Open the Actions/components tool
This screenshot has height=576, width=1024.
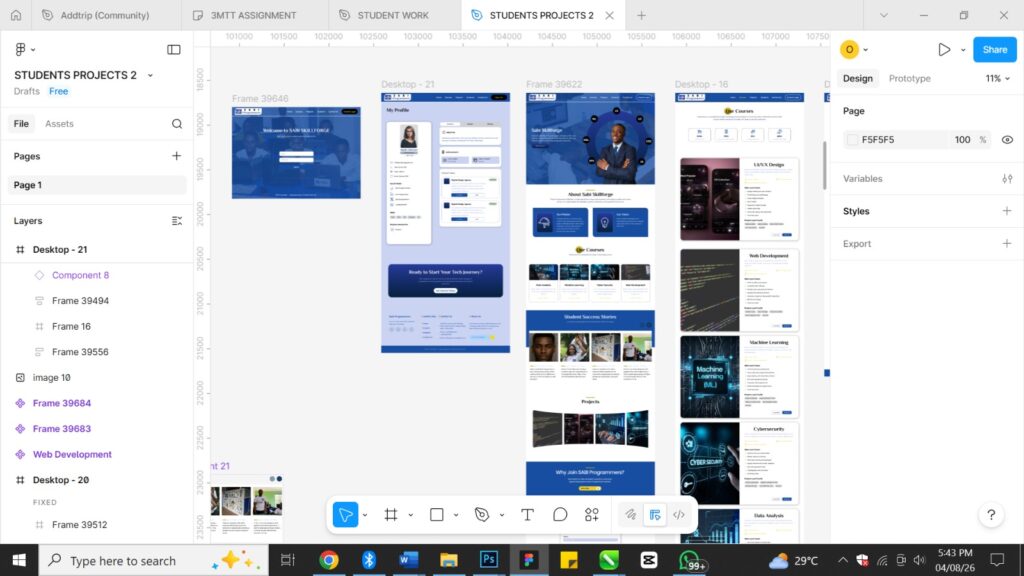click(x=592, y=515)
